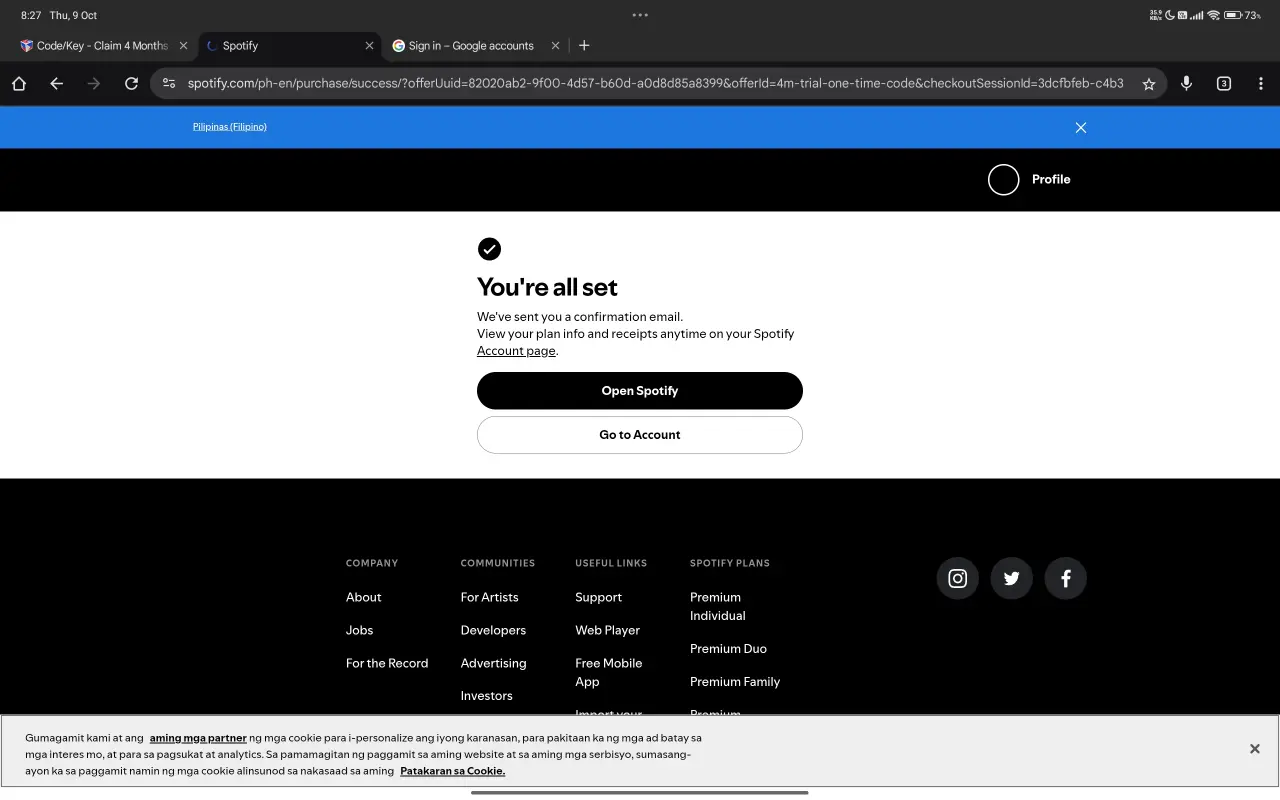This screenshot has height=800, width=1280.
Task: Click the profile avatar circle
Action: (x=1003, y=179)
